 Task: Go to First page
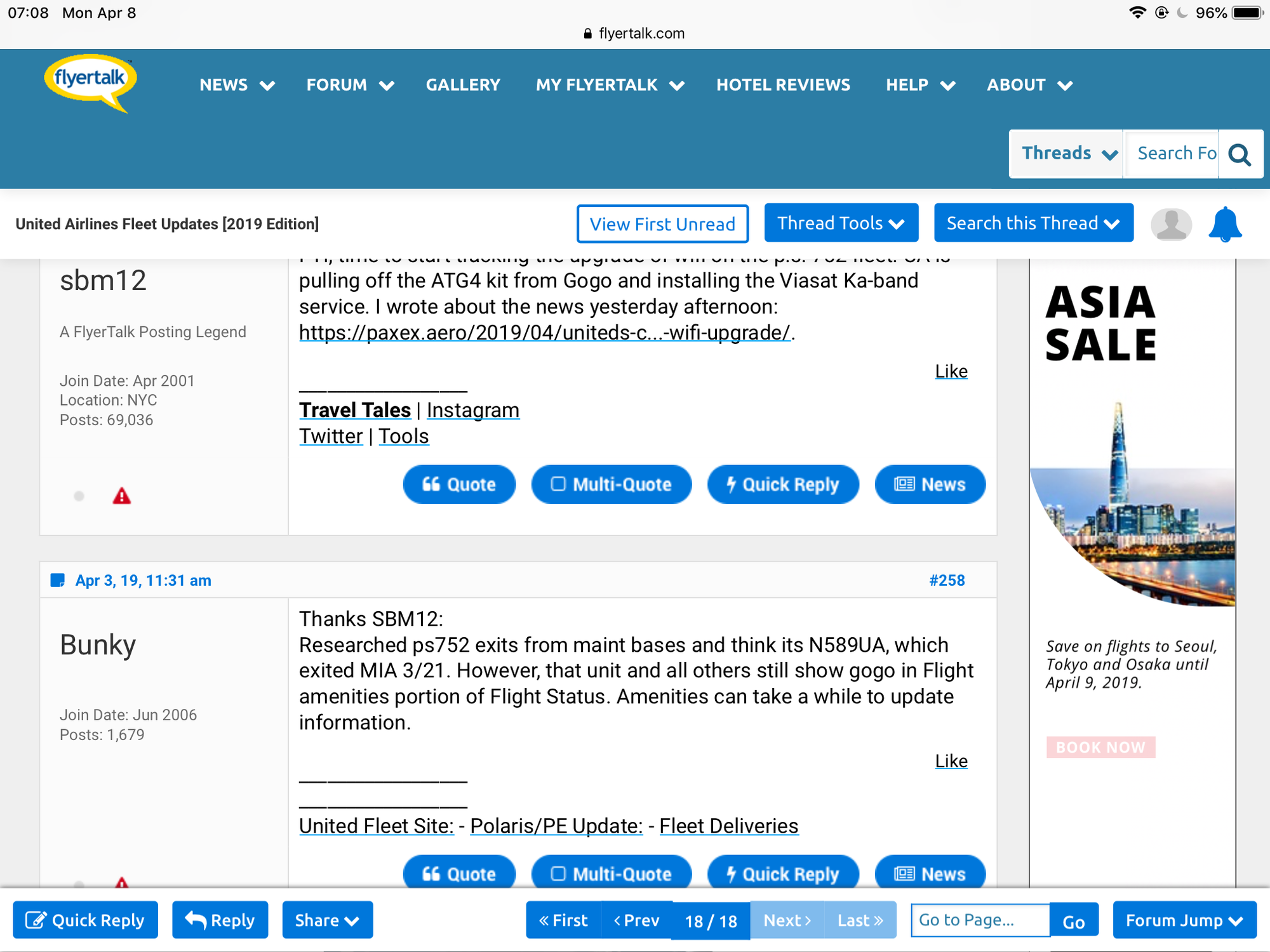click(563, 920)
